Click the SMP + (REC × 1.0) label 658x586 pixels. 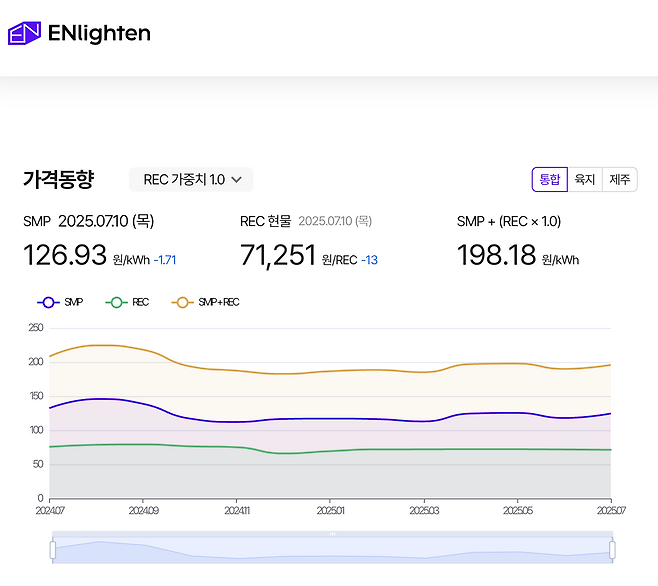pos(509,221)
